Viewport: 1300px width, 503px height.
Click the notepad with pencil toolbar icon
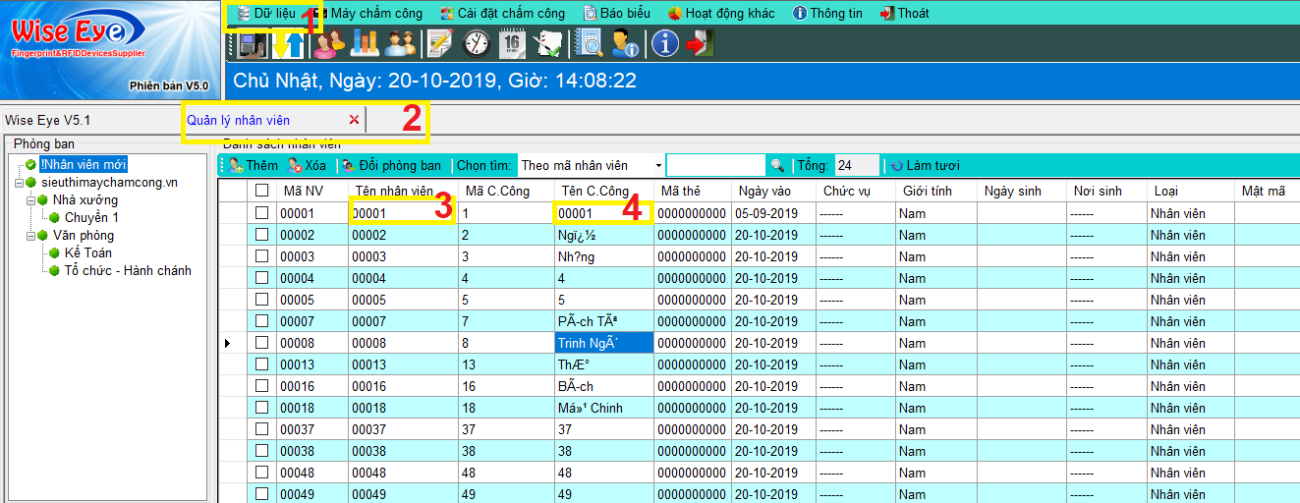(x=439, y=44)
